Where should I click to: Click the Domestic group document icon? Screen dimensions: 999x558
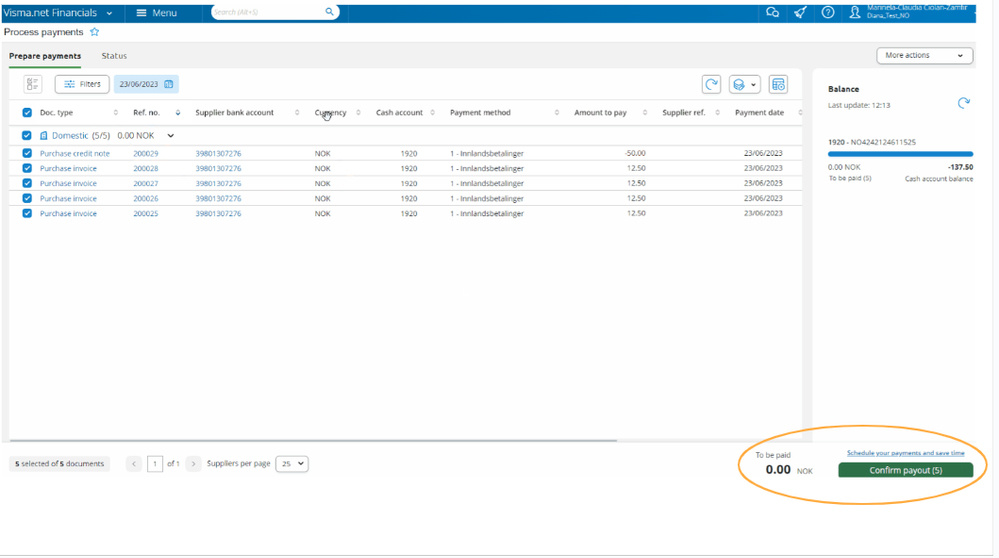pyautogui.click(x=43, y=136)
